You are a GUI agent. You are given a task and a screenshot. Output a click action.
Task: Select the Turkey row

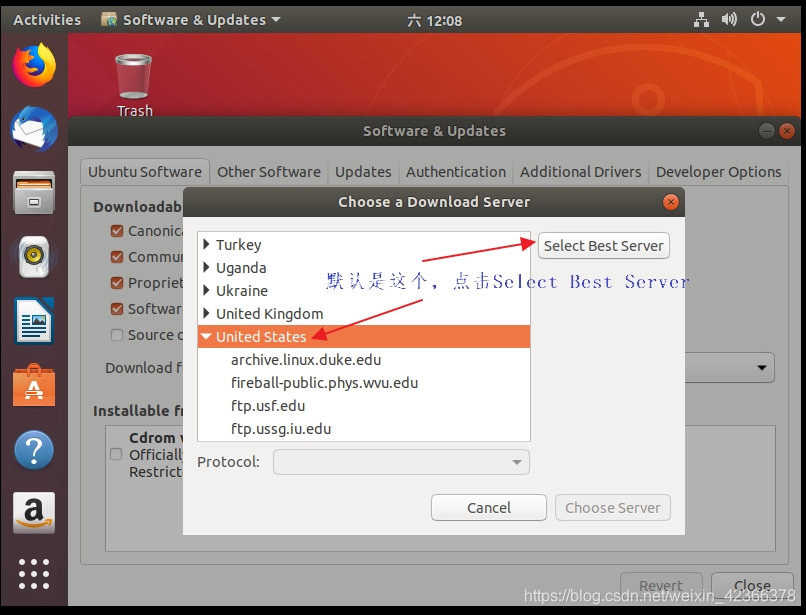(x=364, y=244)
